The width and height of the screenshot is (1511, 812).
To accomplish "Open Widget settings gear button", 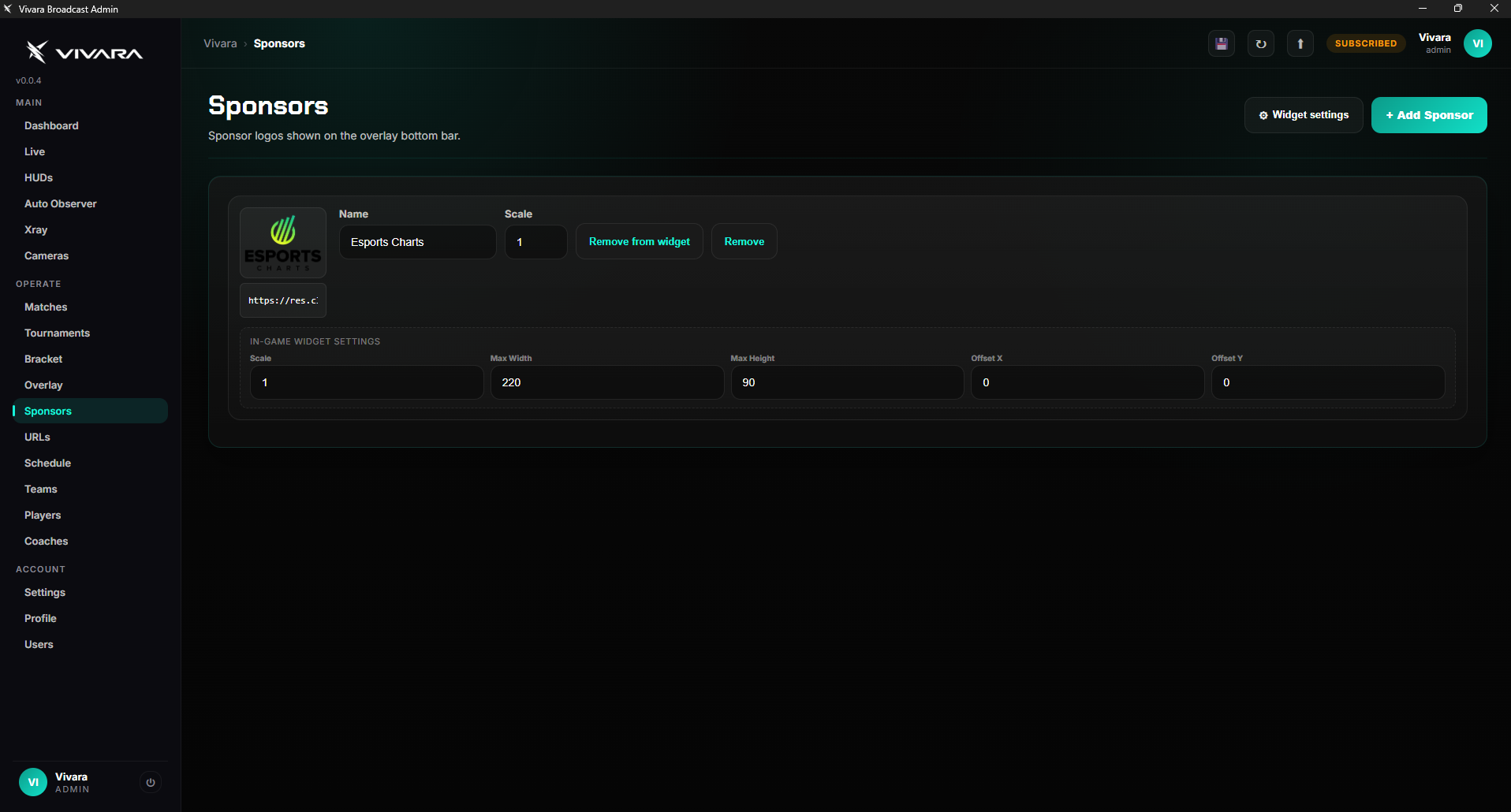I will click(x=1304, y=115).
